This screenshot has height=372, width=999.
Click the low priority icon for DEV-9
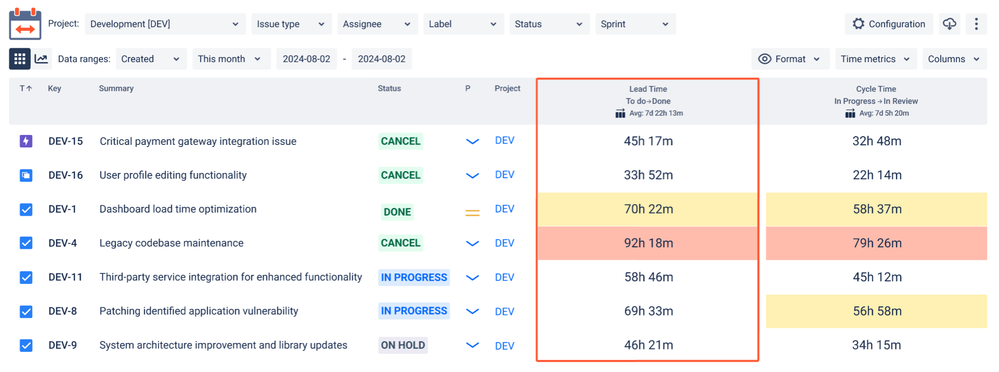[472, 345]
